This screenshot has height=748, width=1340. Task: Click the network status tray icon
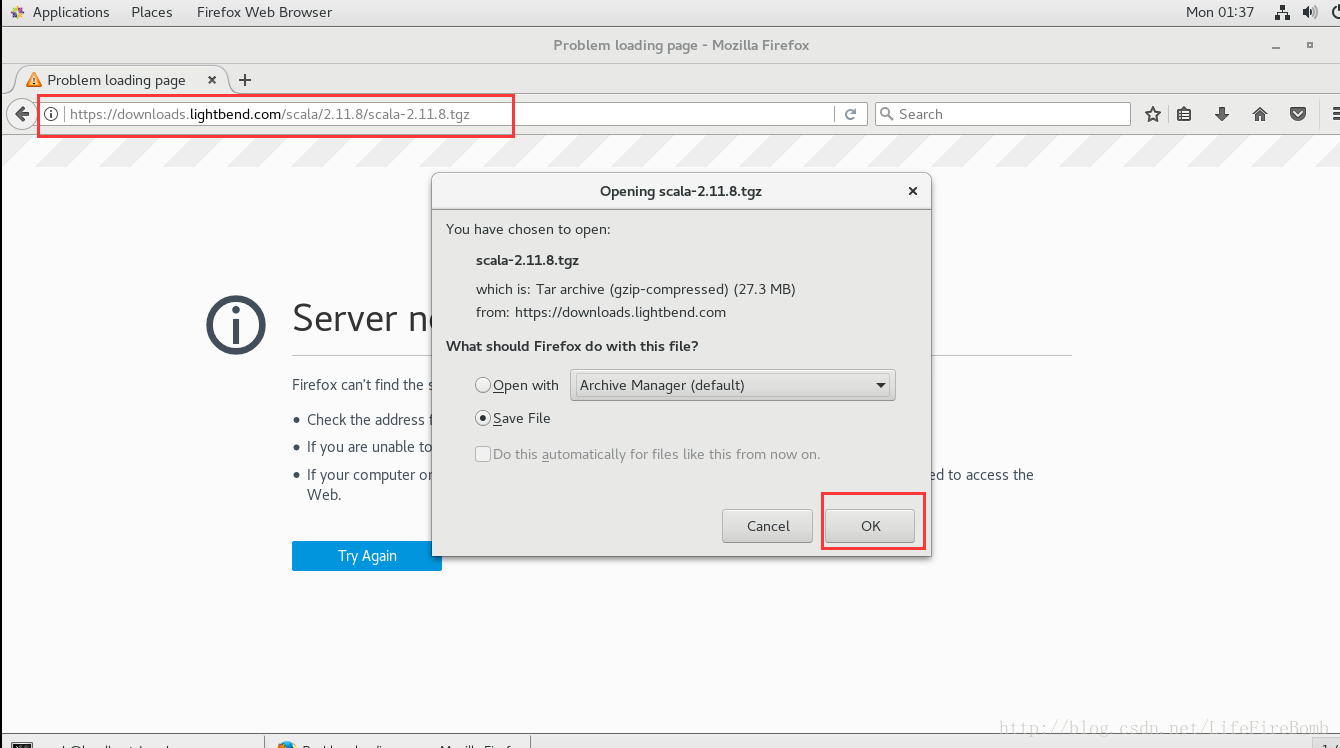tap(1283, 12)
